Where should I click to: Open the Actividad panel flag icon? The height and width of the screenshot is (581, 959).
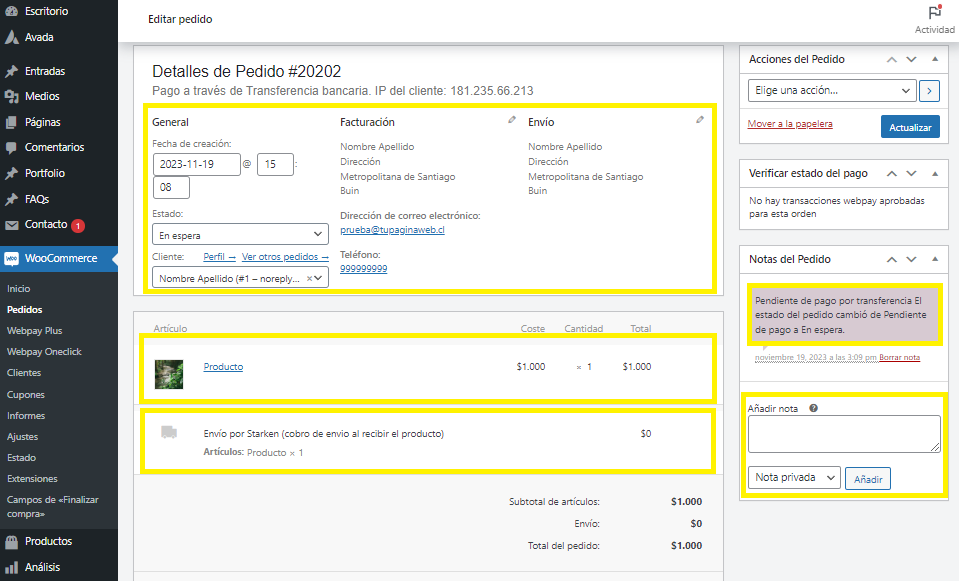(935, 13)
